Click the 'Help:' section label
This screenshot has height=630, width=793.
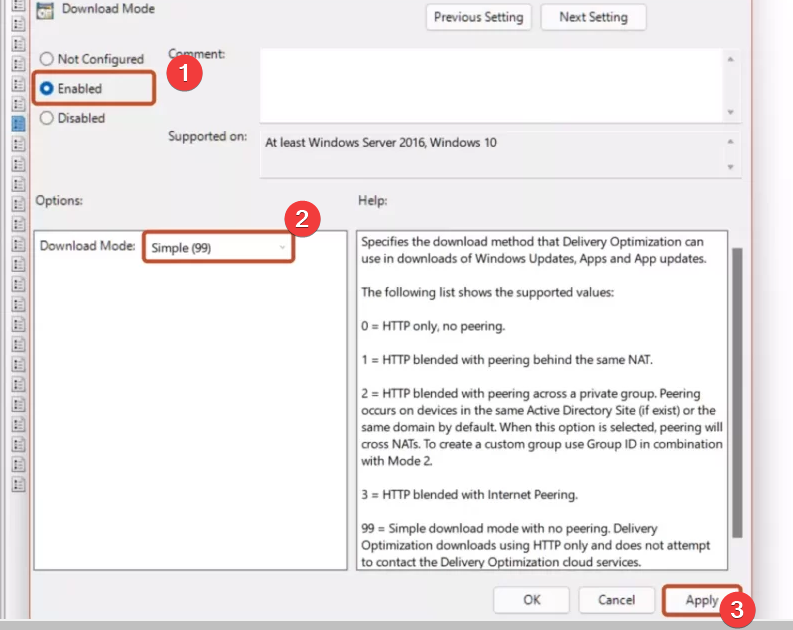(373, 201)
